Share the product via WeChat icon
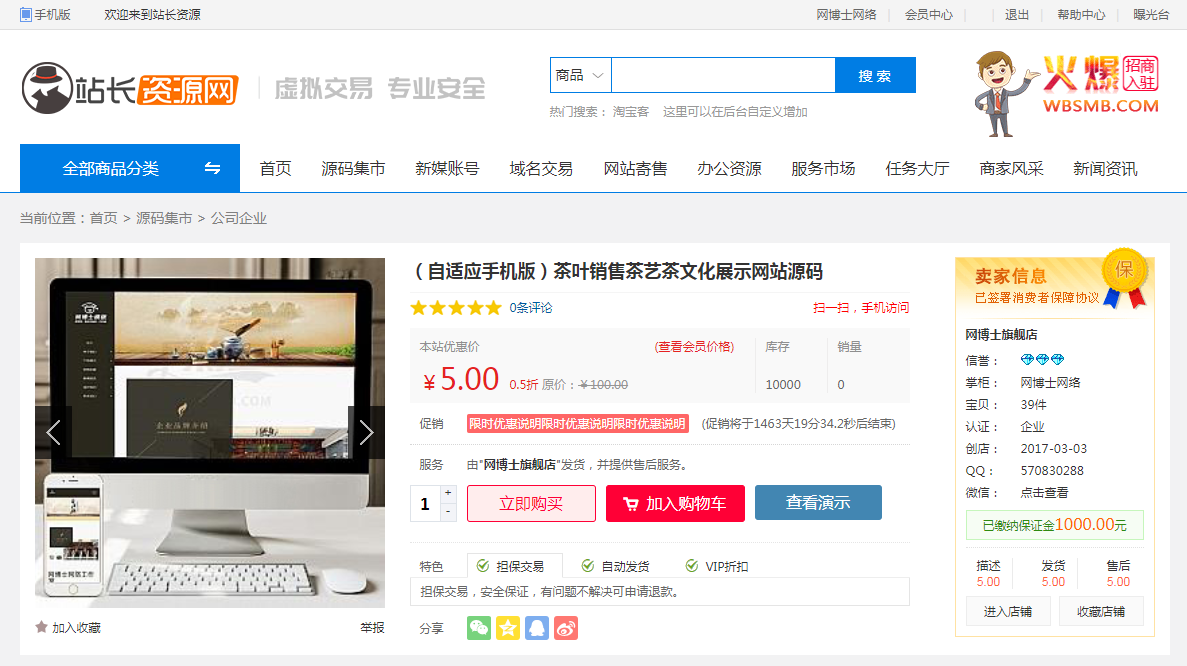Viewport: 1187px width, 666px height. click(x=479, y=628)
